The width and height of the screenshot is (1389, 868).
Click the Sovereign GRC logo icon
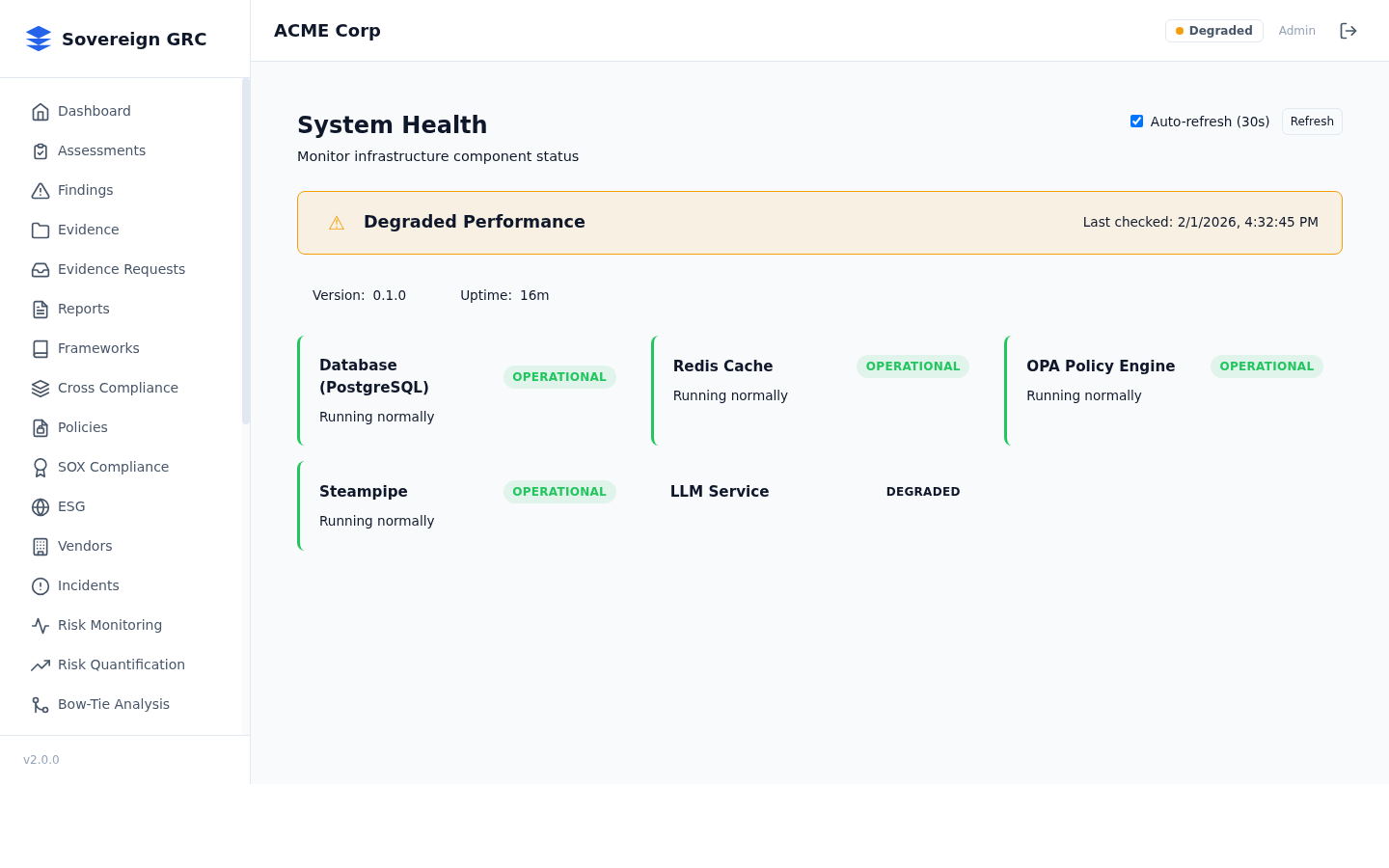click(39, 39)
